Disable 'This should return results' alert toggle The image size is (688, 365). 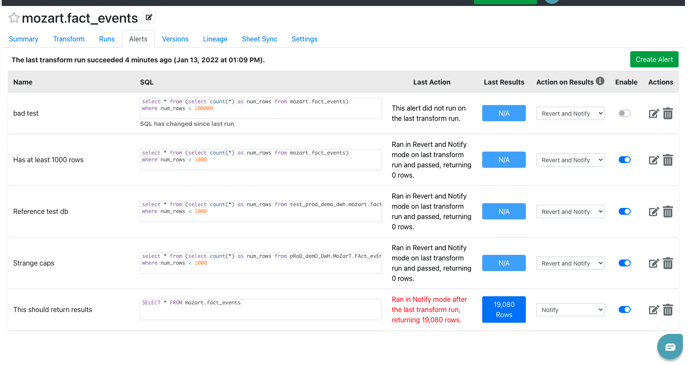(624, 310)
